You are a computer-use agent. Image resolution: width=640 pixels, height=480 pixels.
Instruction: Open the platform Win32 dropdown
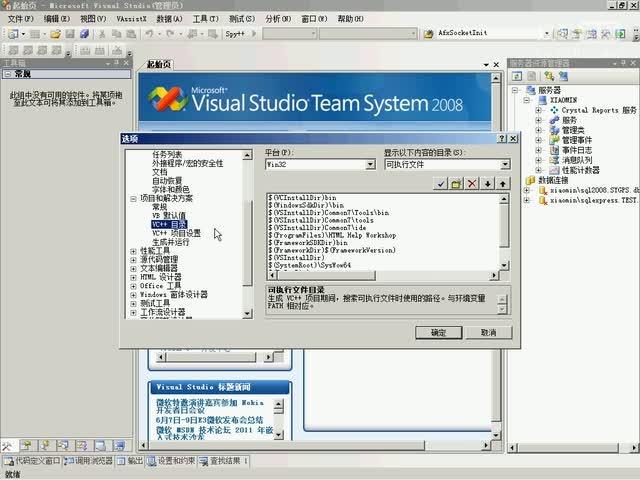pos(370,164)
